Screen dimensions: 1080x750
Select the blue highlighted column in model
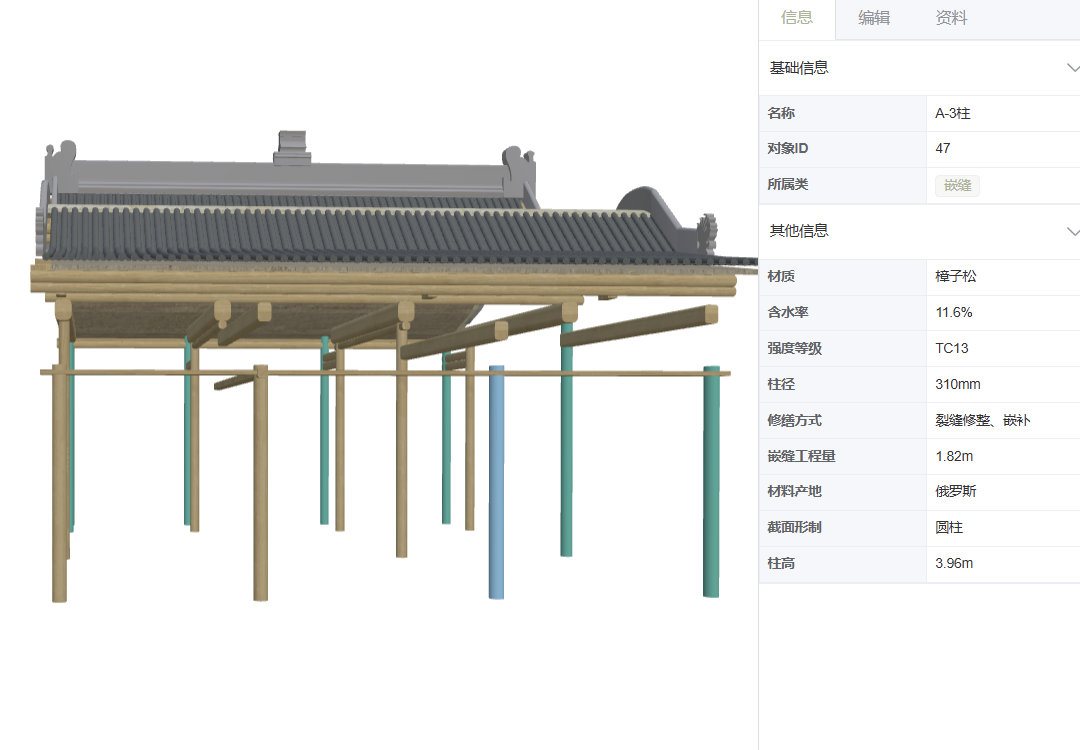coord(497,482)
